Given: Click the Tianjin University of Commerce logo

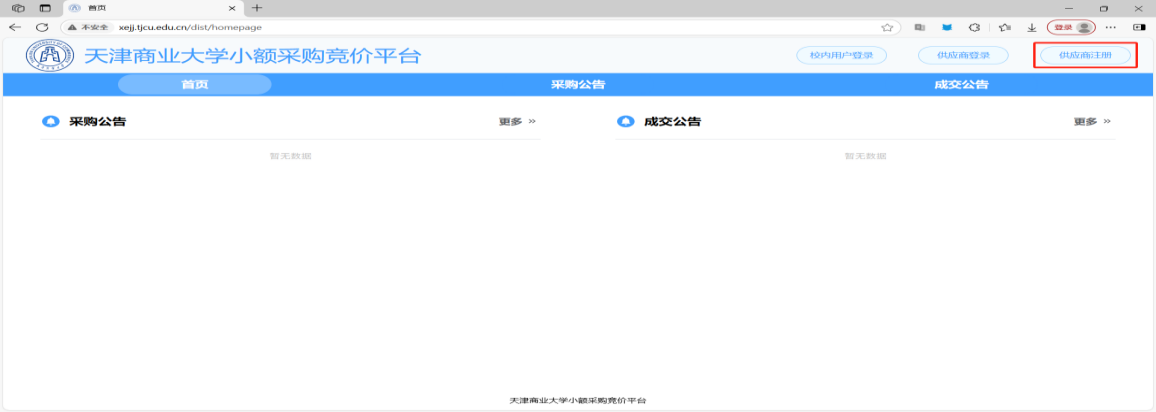Looking at the screenshot, I should pyautogui.click(x=50, y=55).
